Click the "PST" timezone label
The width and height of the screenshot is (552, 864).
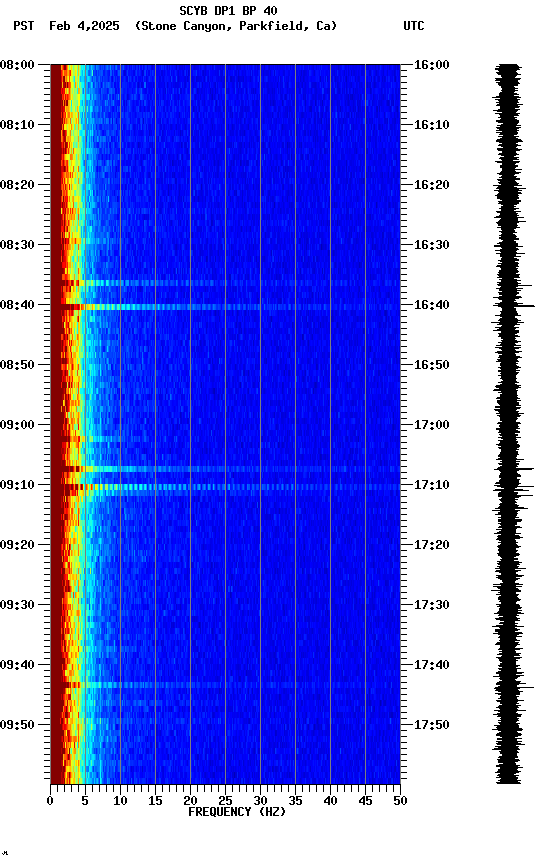click(x=24, y=26)
